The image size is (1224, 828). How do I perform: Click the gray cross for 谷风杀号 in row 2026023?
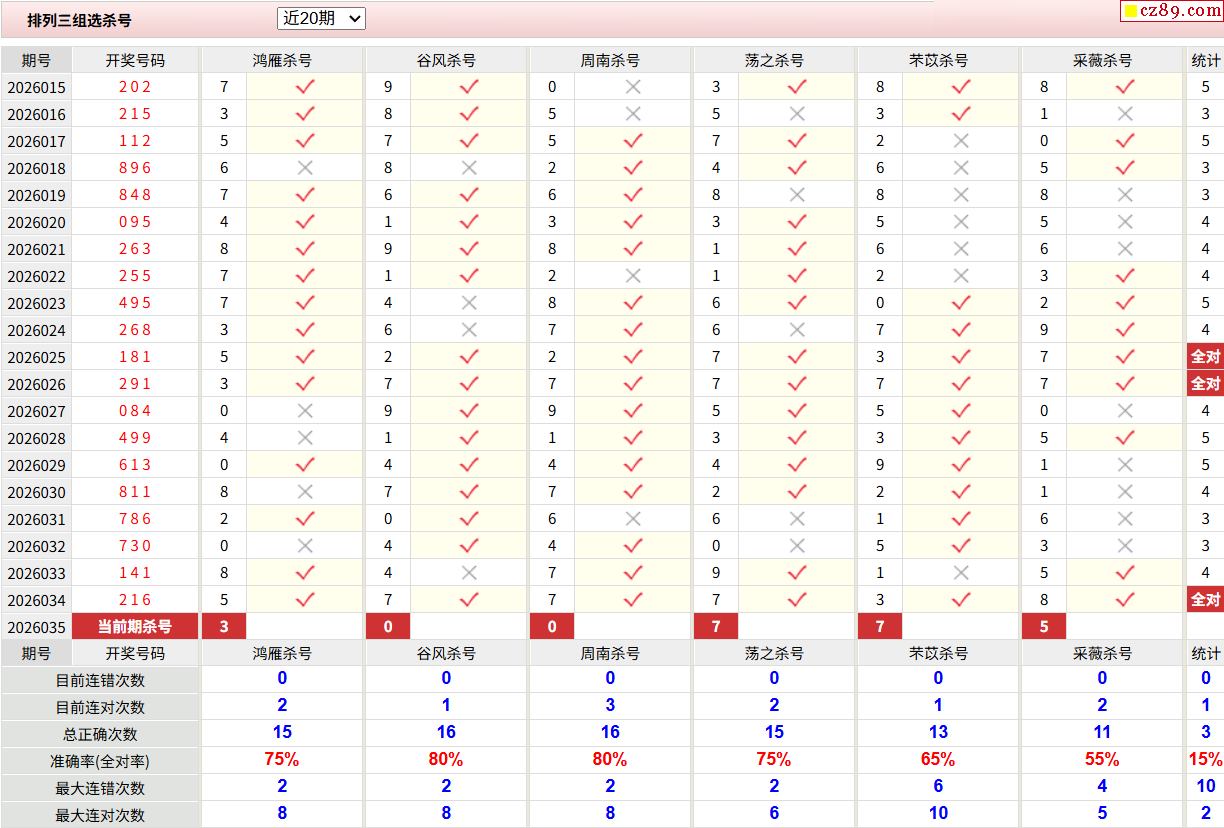[x=469, y=303]
